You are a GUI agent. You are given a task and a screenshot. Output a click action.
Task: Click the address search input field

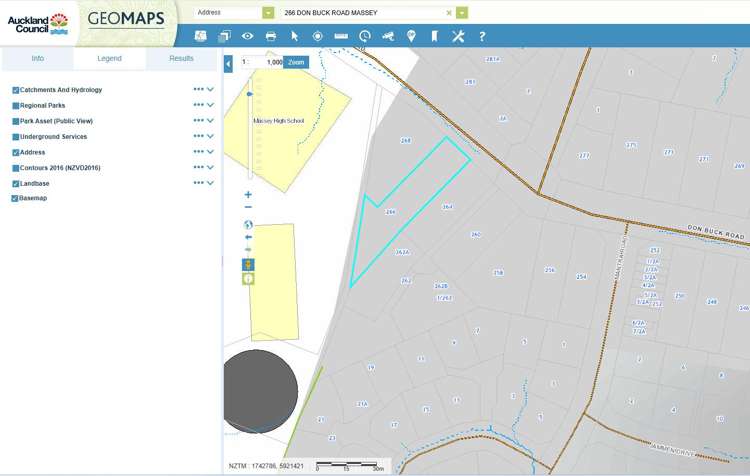(x=362, y=13)
